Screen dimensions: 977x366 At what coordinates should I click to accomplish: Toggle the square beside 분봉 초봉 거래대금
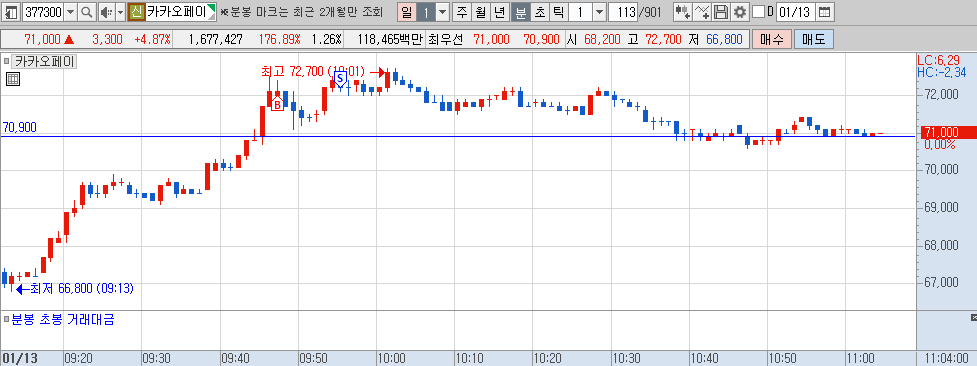6,320
